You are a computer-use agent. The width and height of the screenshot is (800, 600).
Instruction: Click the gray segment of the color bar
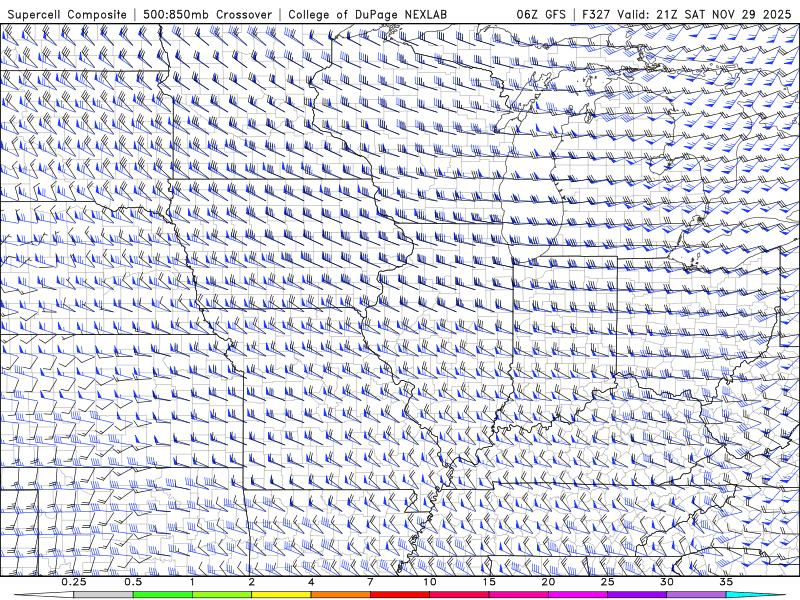coord(104,595)
